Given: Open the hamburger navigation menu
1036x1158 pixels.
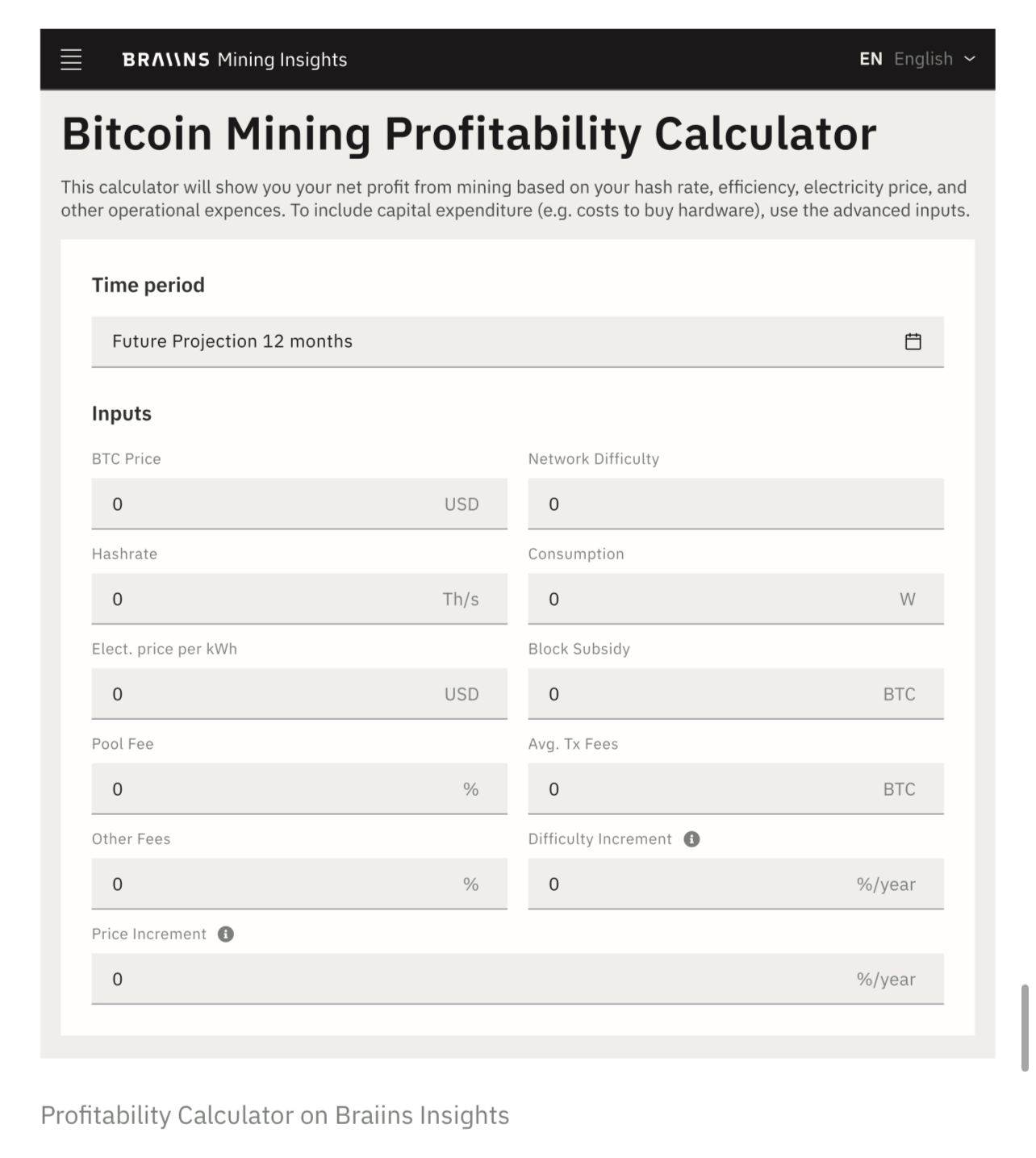Looking at the screenshot, I should (71, 60).
